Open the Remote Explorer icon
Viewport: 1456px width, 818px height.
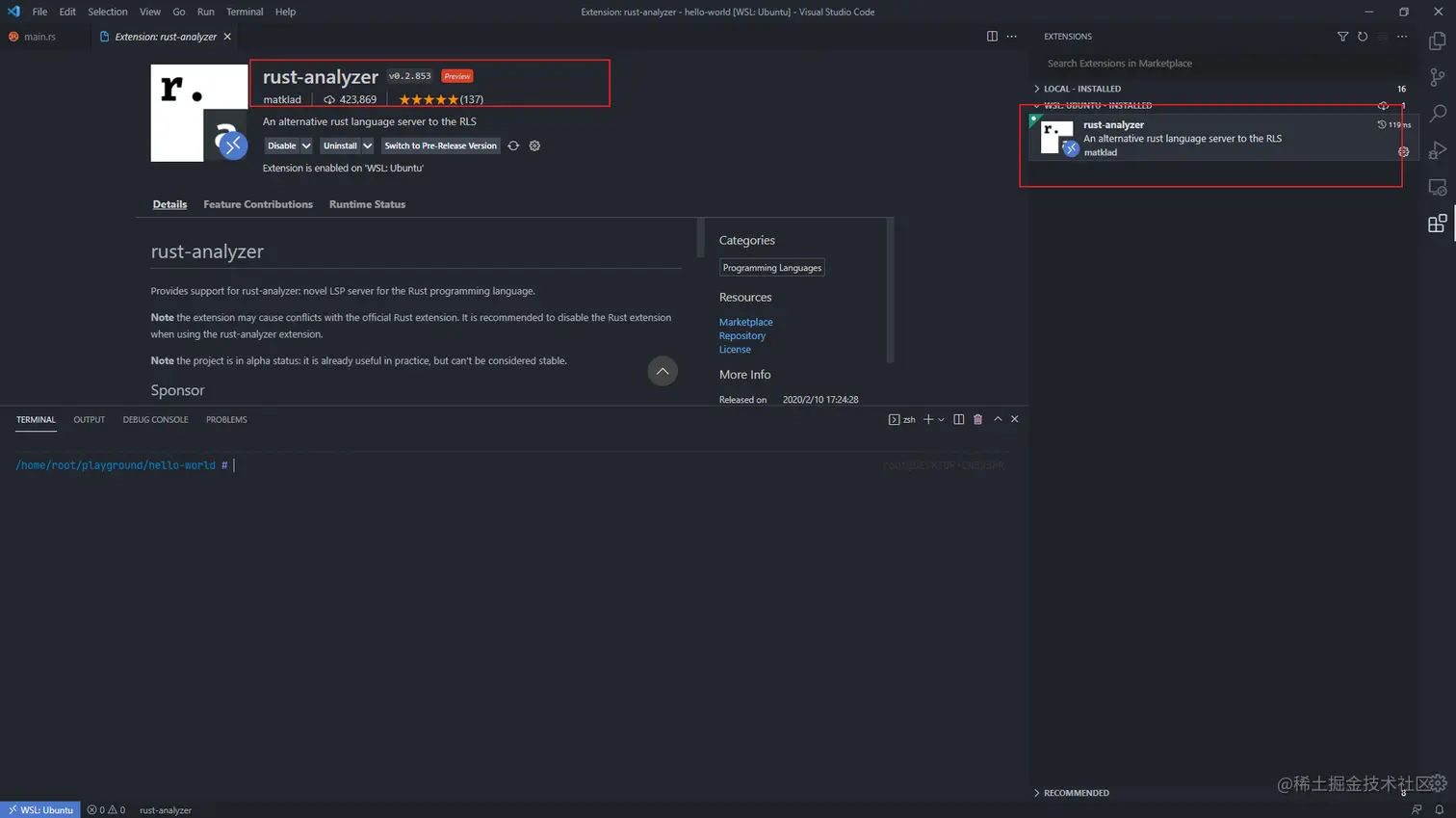click(1439, 187)
